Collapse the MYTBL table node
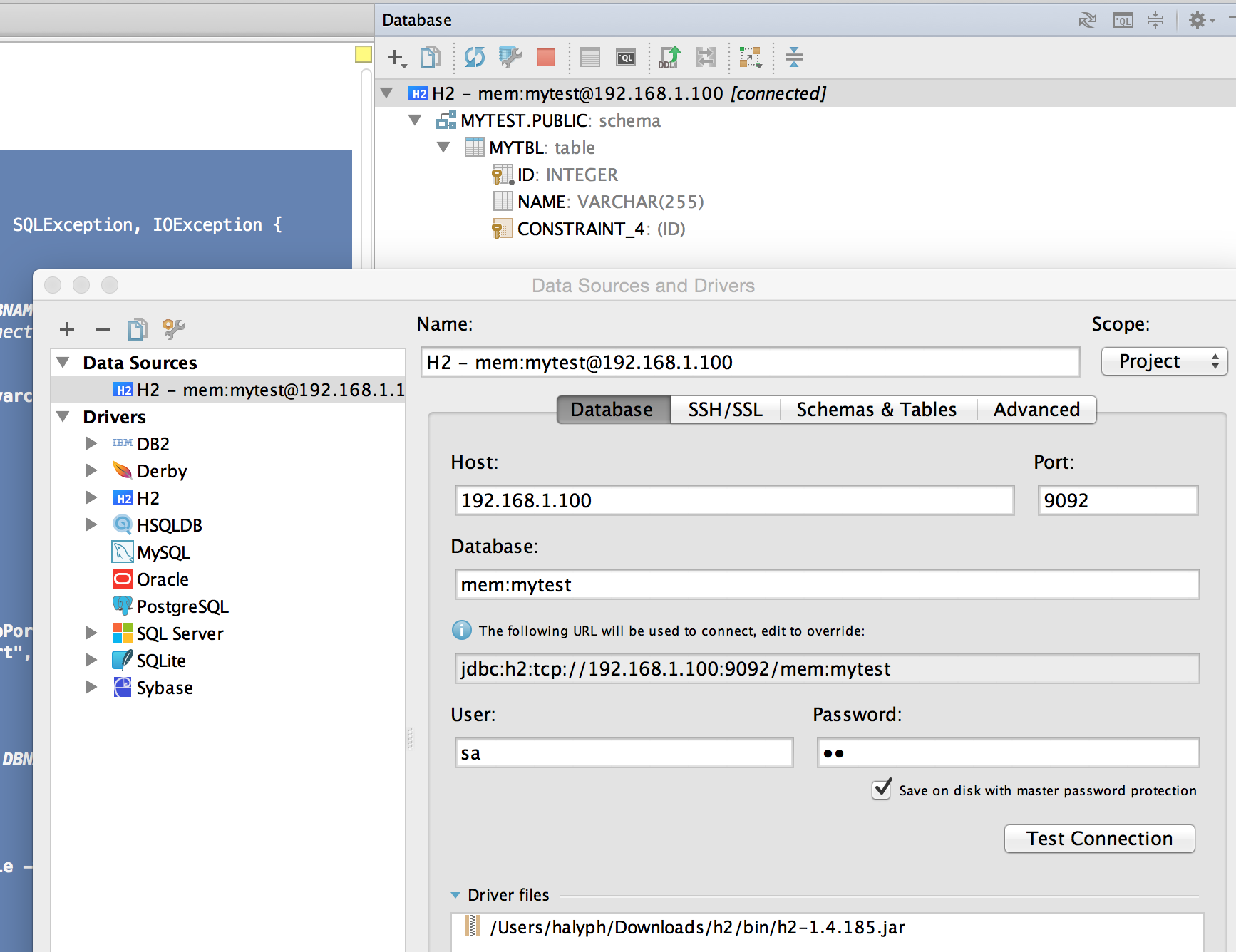This screenshot has height=952, width=1236. [x=443, y=148]
